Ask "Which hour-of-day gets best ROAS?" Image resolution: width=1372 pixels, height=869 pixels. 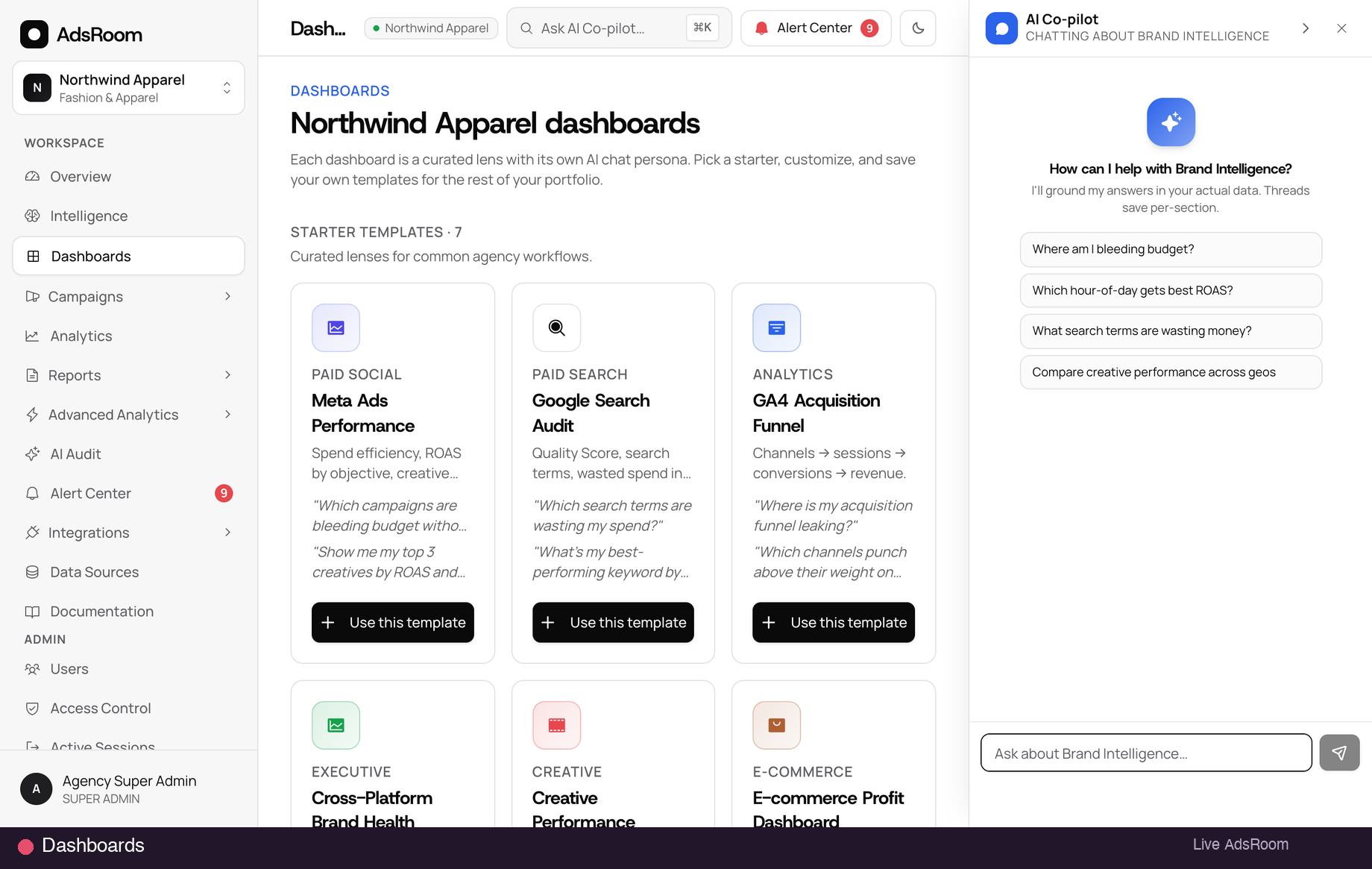(x=1171, y=290)
